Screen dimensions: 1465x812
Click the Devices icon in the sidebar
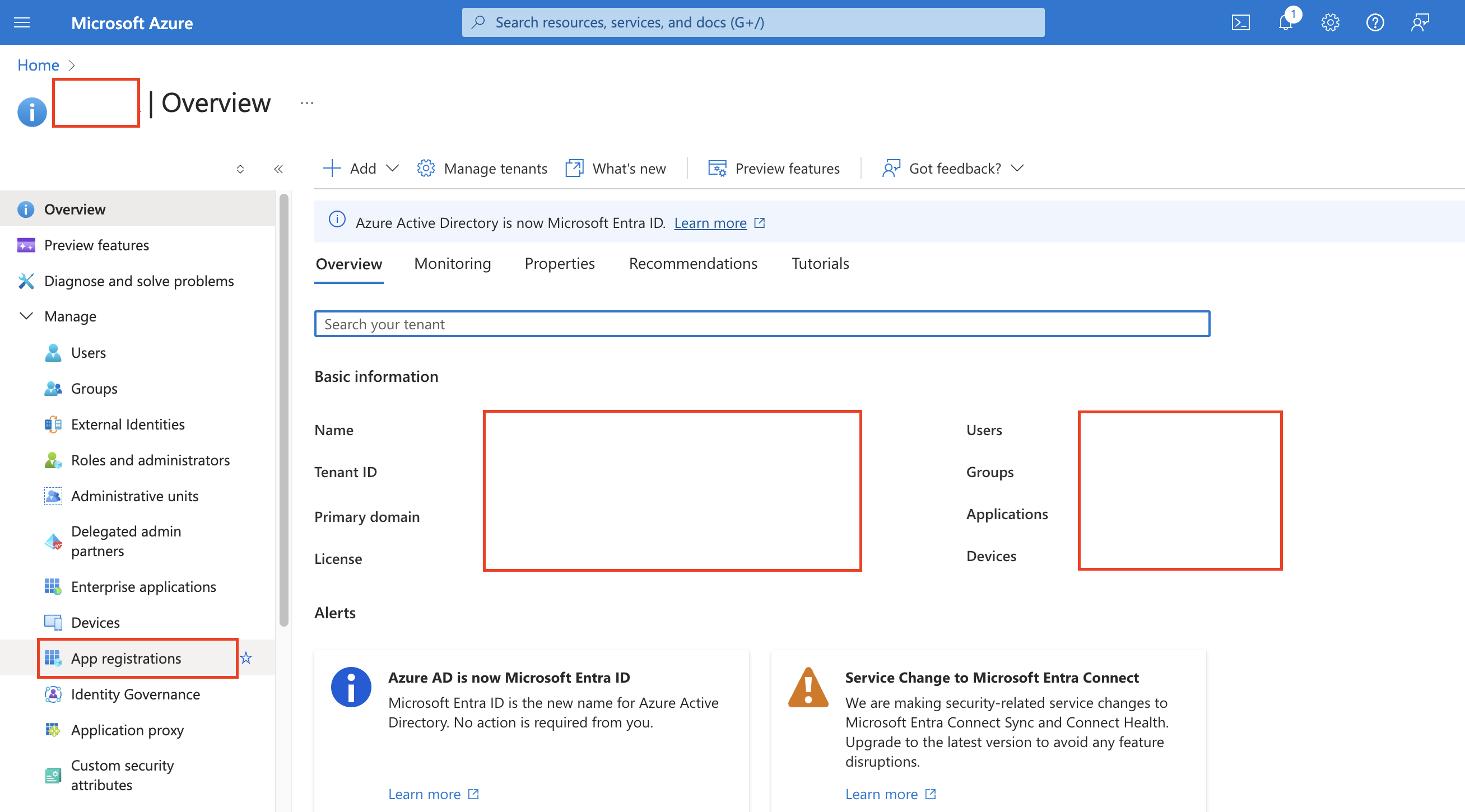click(53, 623)
